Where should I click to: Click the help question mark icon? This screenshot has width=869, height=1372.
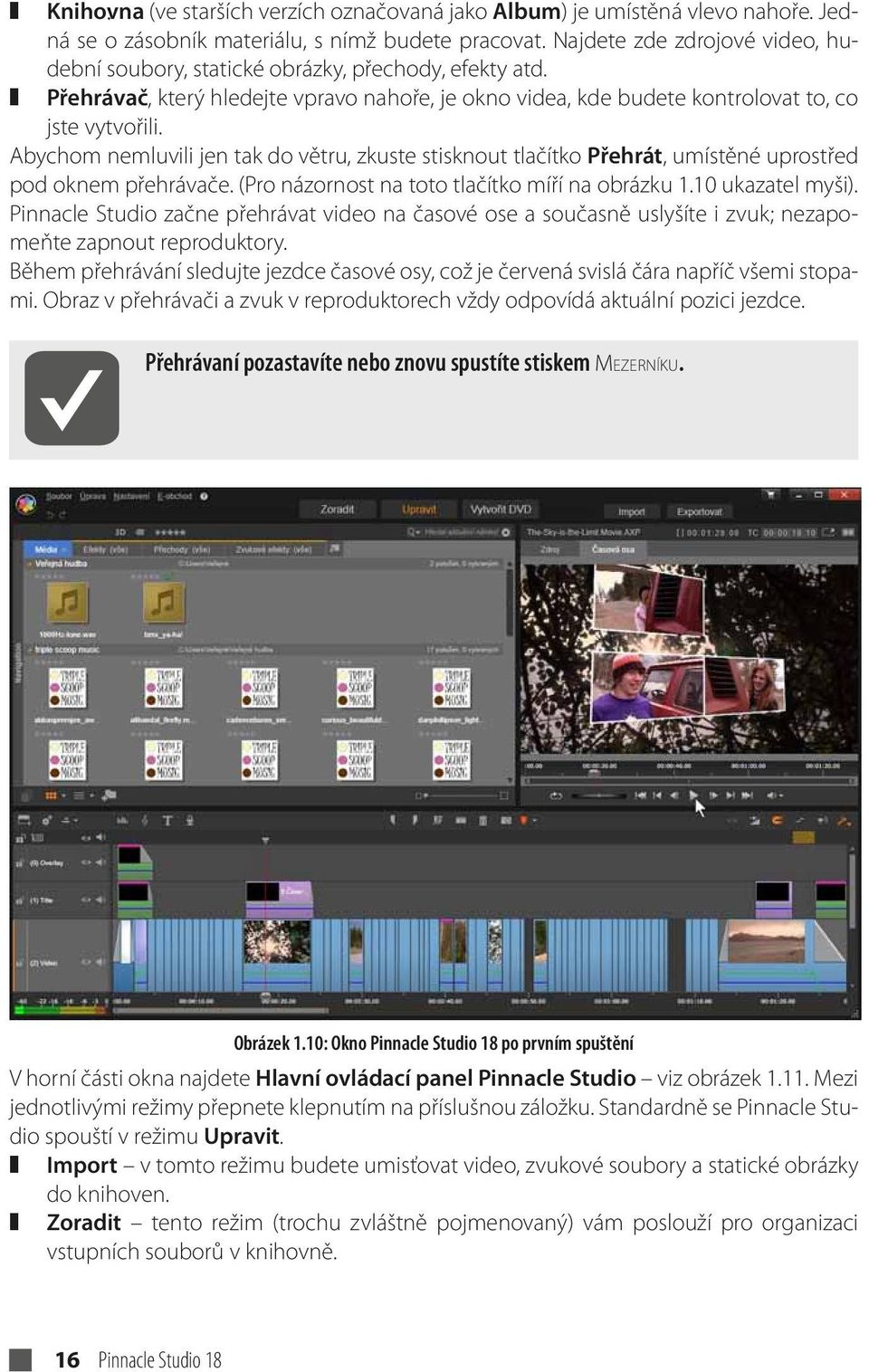coord(205,496)
